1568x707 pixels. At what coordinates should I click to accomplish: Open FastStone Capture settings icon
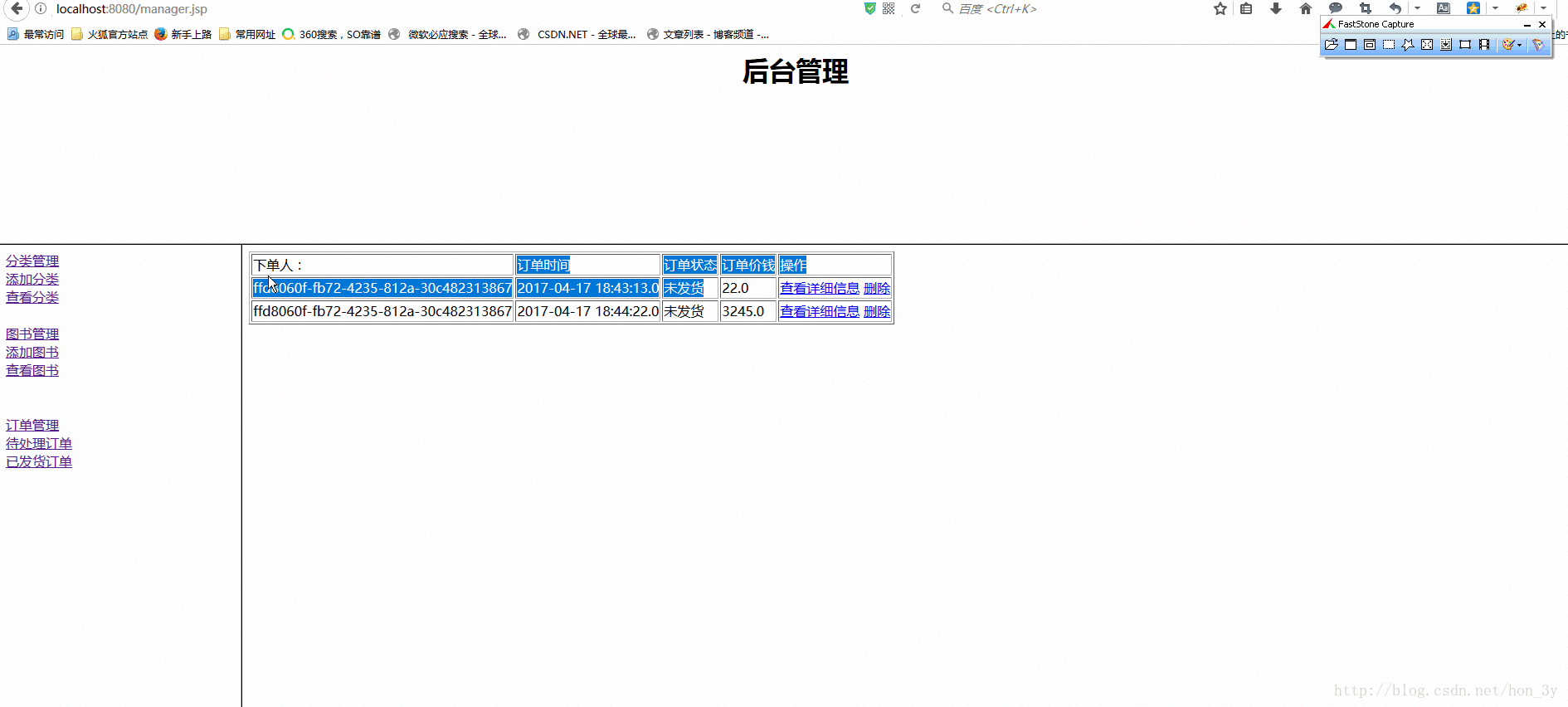pos(1538,45)
